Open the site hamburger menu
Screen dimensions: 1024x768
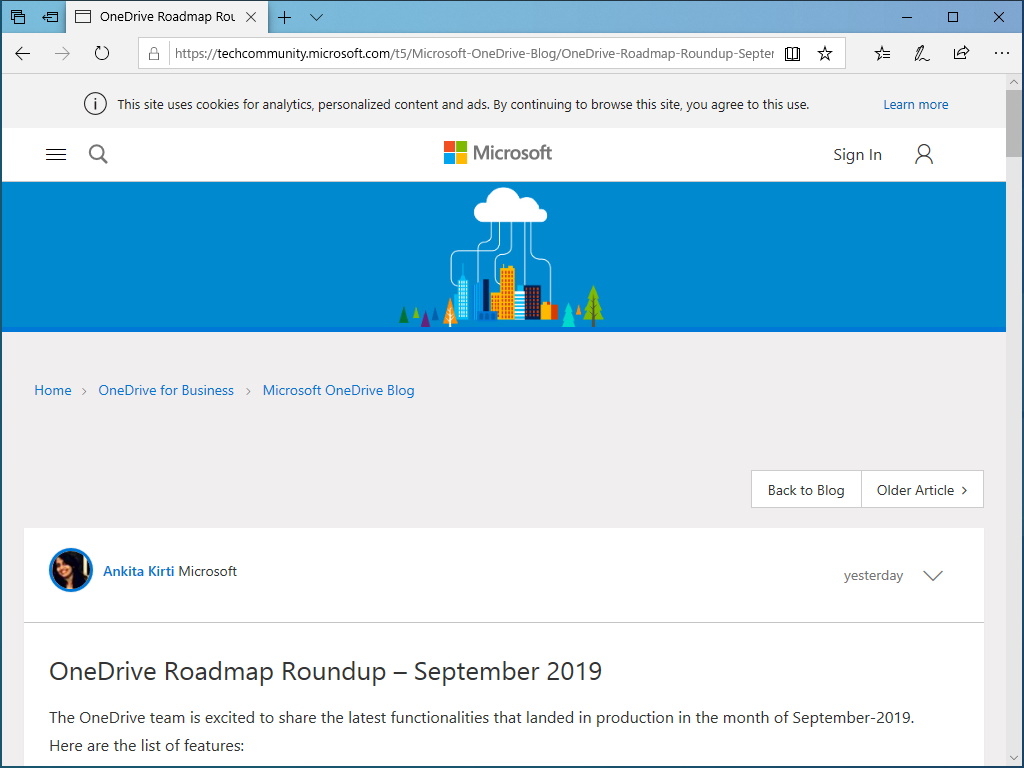coord(56,154)
